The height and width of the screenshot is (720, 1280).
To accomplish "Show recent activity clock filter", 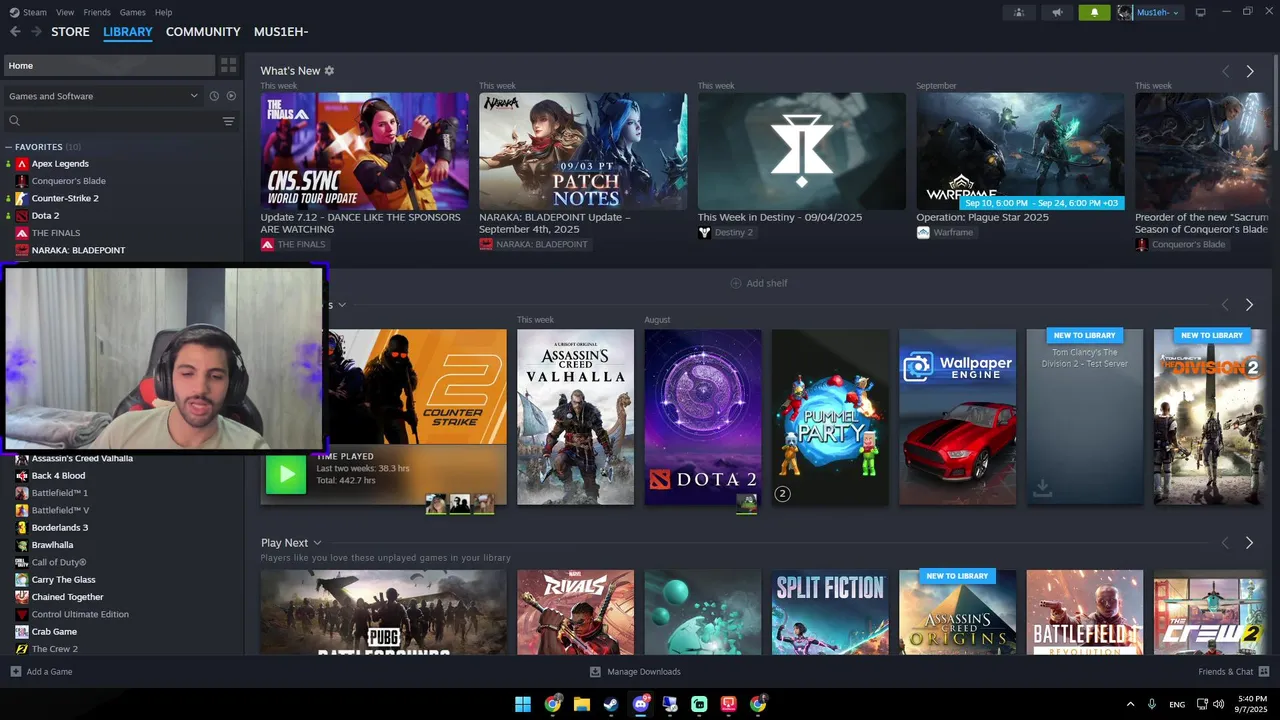I will [214, 96].
